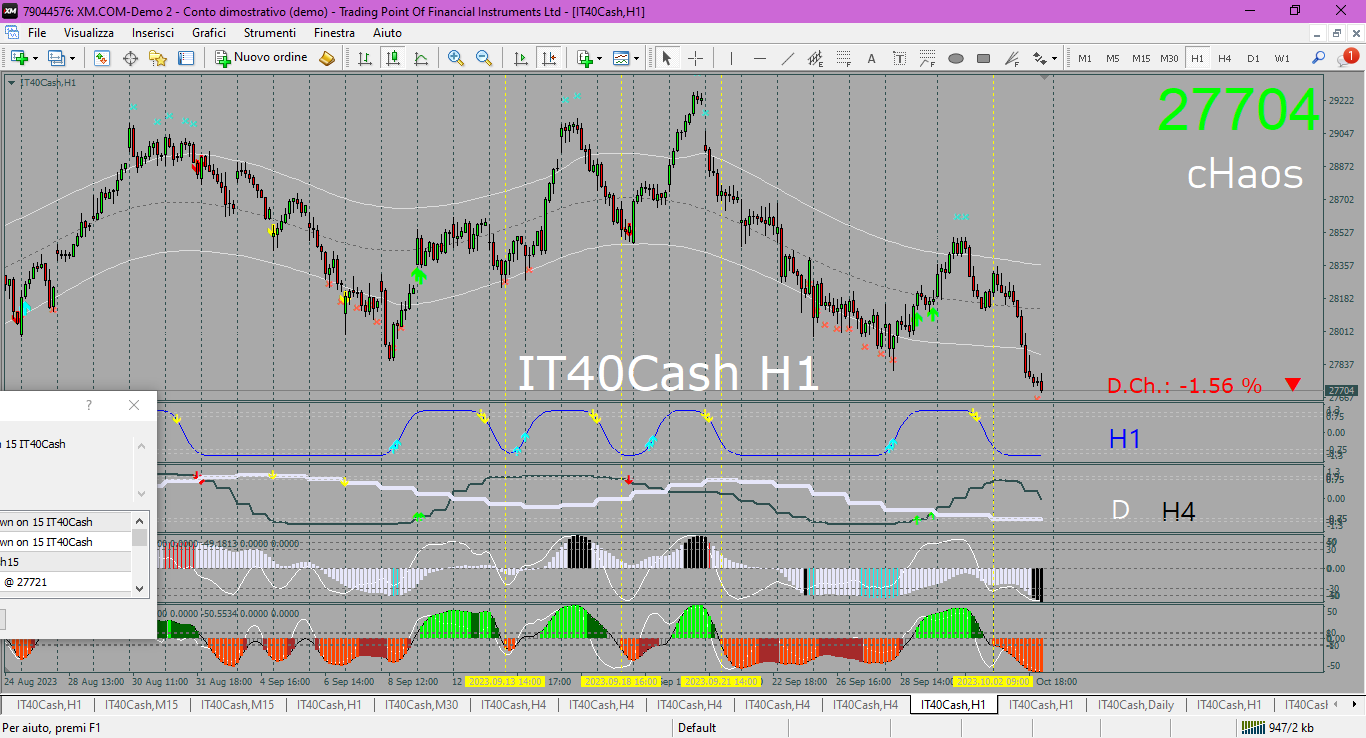Expand the Profiles dropdown arrow
Screen dimensions: 1366x738
[x=73, y=58]
